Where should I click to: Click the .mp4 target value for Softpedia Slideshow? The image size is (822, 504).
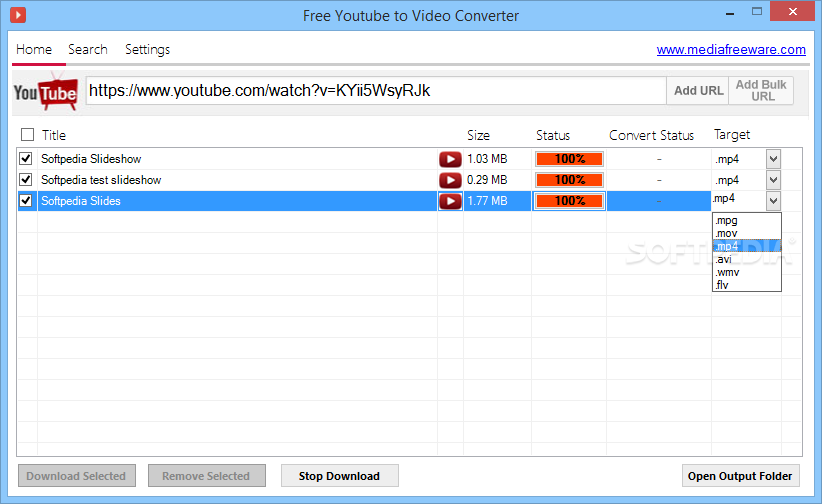coord(727,159)
